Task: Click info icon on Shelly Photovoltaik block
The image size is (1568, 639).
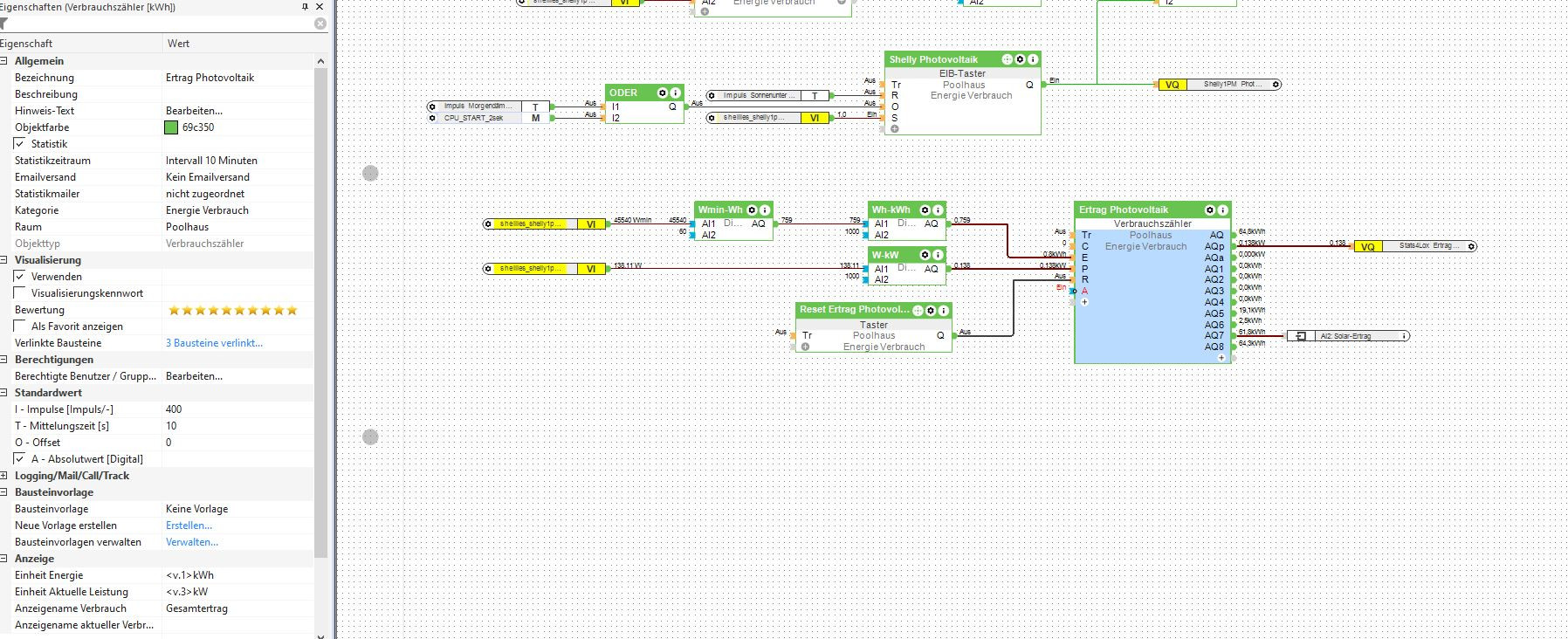Action: [x=1033, y=59]
